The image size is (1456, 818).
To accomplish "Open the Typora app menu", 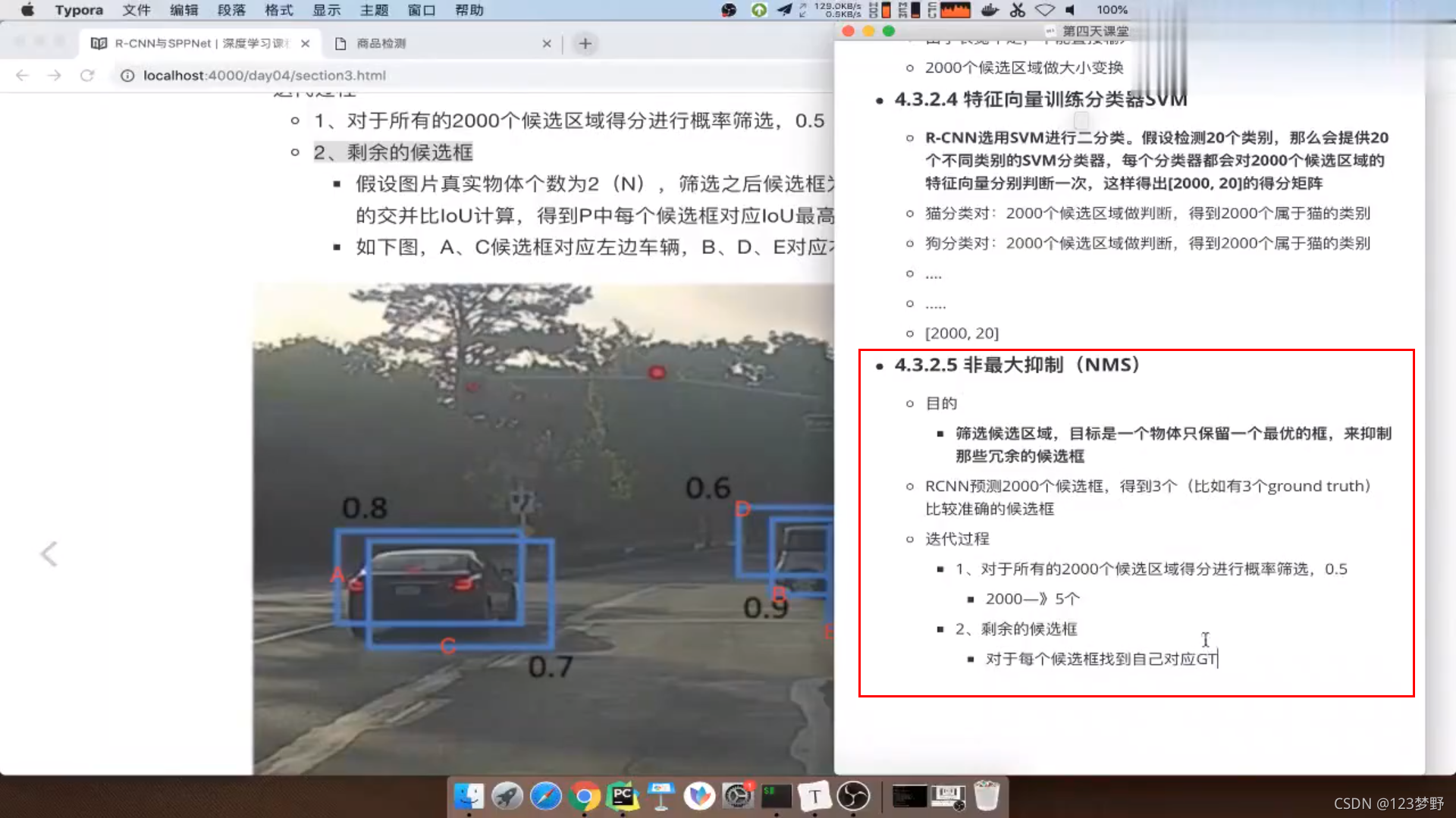I will click(x=79, y=10).
